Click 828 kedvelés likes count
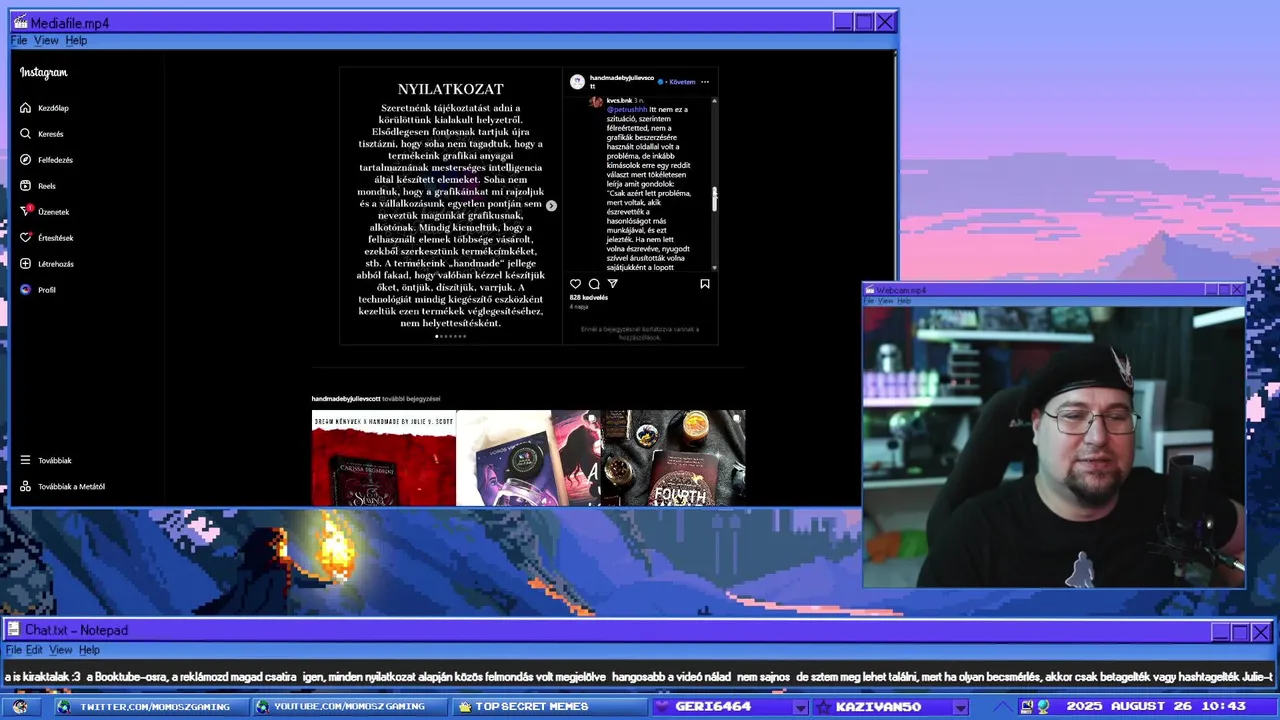The height and width of the screenshot is (720, 1280). [589, 297]
